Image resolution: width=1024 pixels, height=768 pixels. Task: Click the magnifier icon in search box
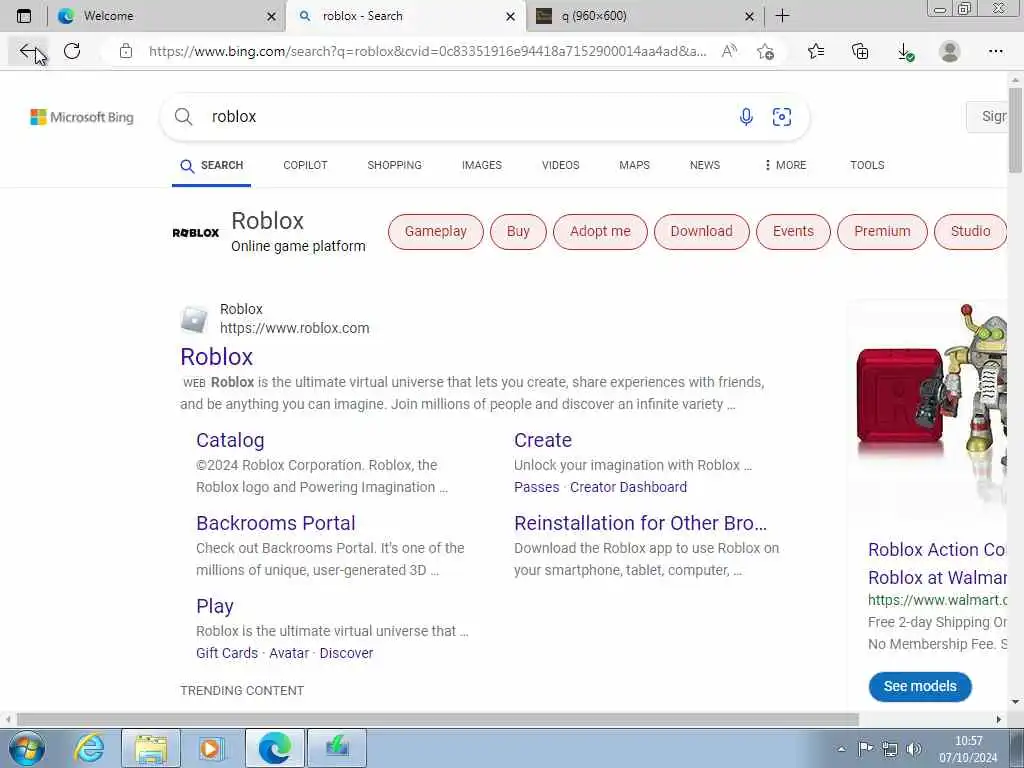tap(184, 117)
